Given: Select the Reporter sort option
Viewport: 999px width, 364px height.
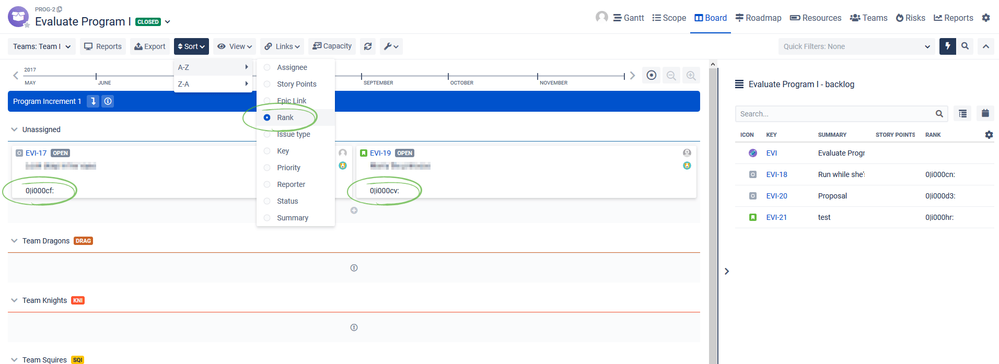Looking at the screenshot, I should (296, 184).
